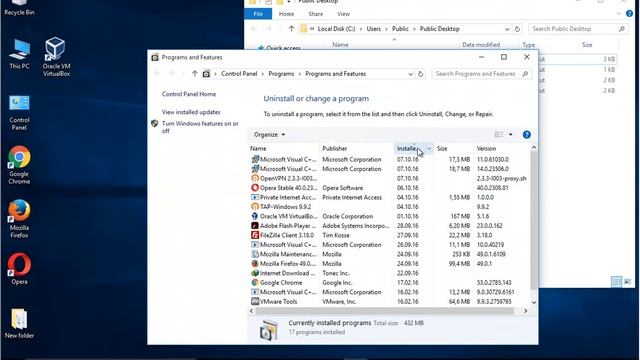This screenshot has height=360, width=640.
Task: Open the View tab in File Explorer
Action: (343, 14)
